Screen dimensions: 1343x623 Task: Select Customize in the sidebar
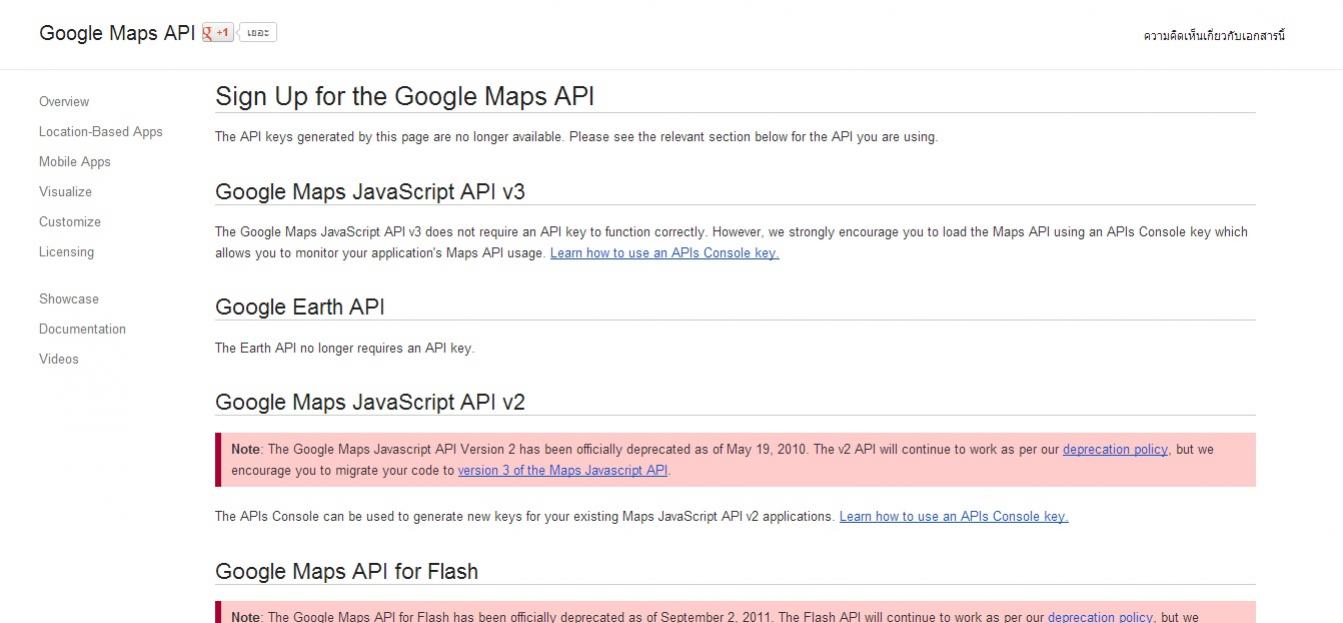70,222
